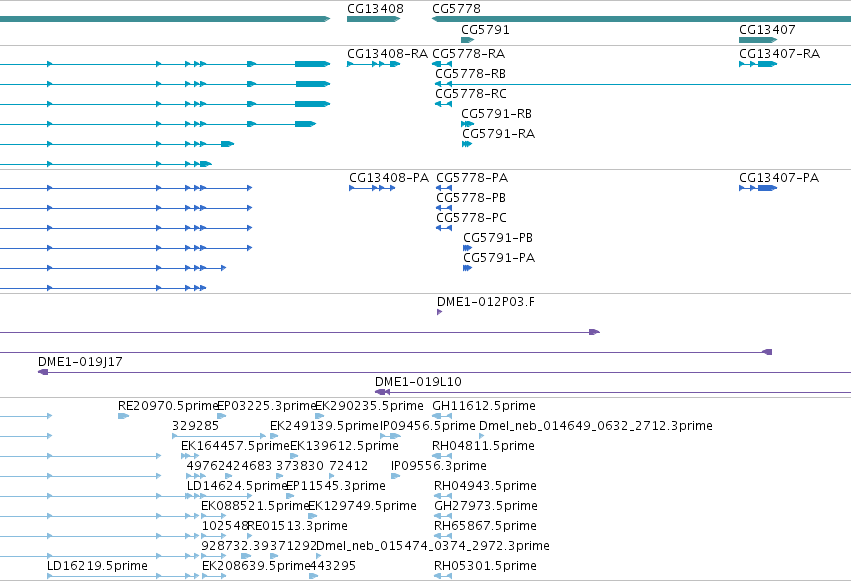Viewport: 851px width, 581px height.
Task: Open transcript label CG5791-RA
Action: pos(499,134)
